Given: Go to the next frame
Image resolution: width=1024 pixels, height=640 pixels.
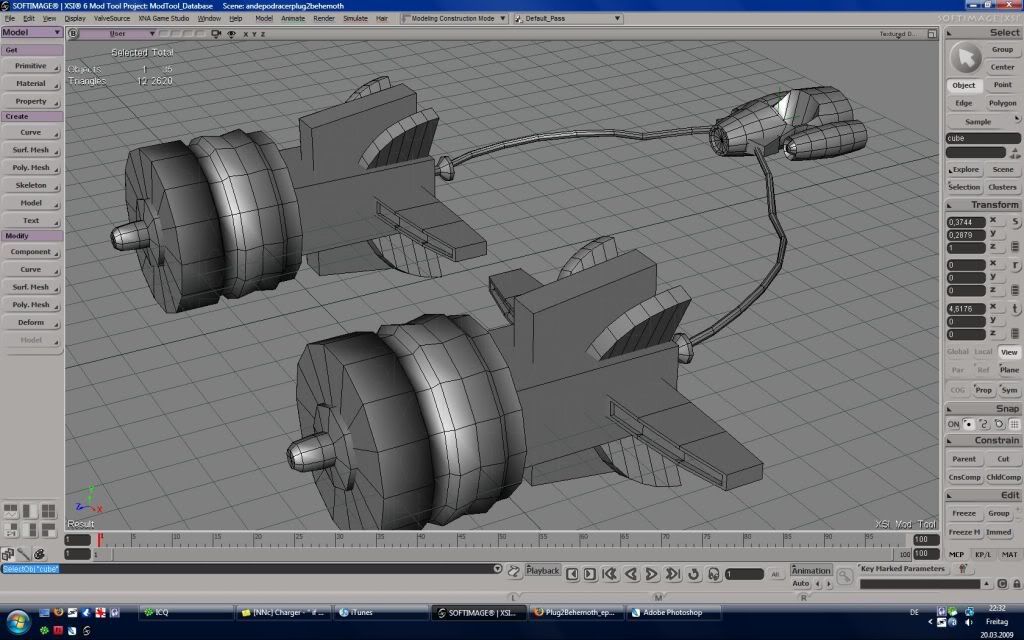Looking at the screenshot, I should [590, 574].
